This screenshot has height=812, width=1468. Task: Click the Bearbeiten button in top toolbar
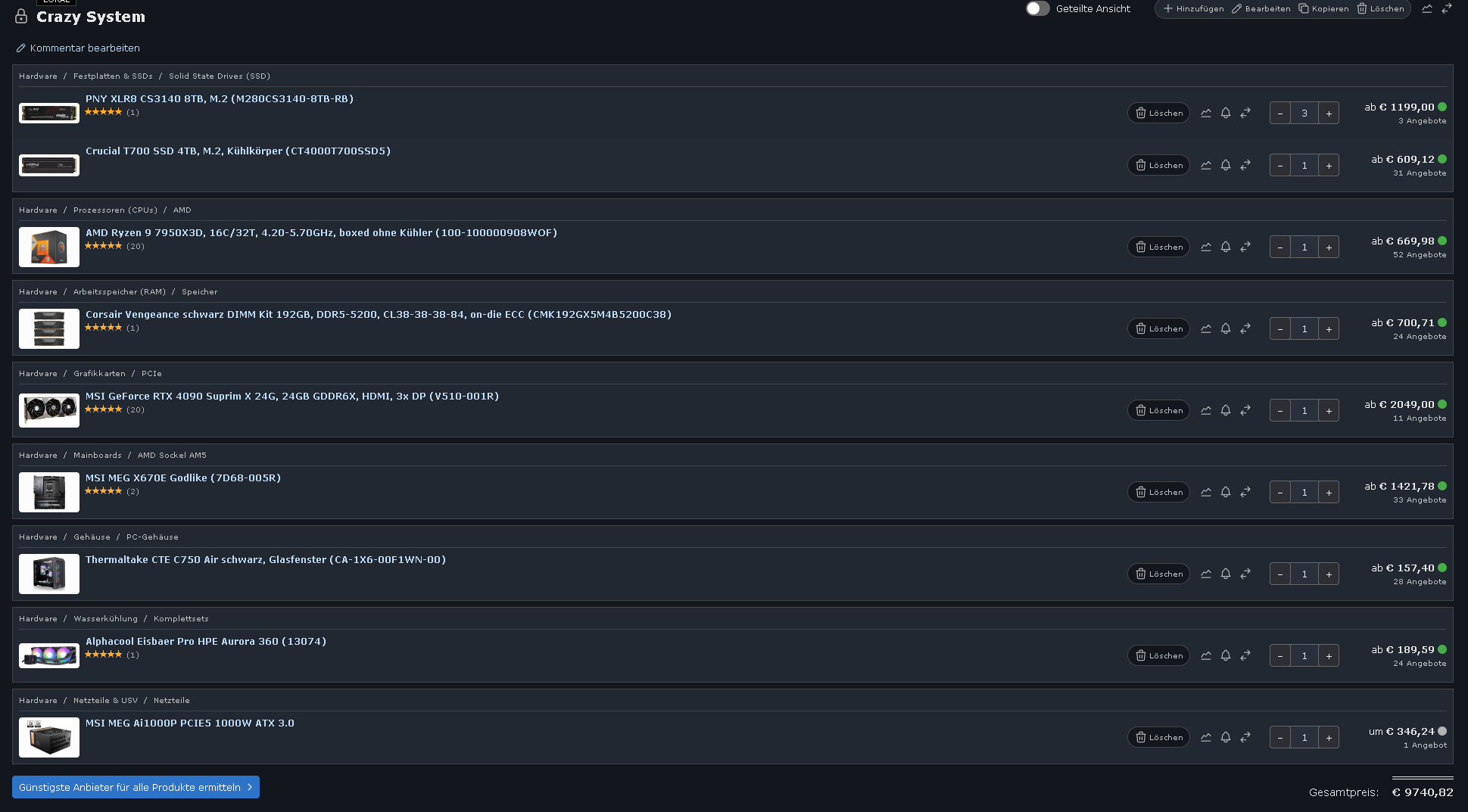[1261, 9]
